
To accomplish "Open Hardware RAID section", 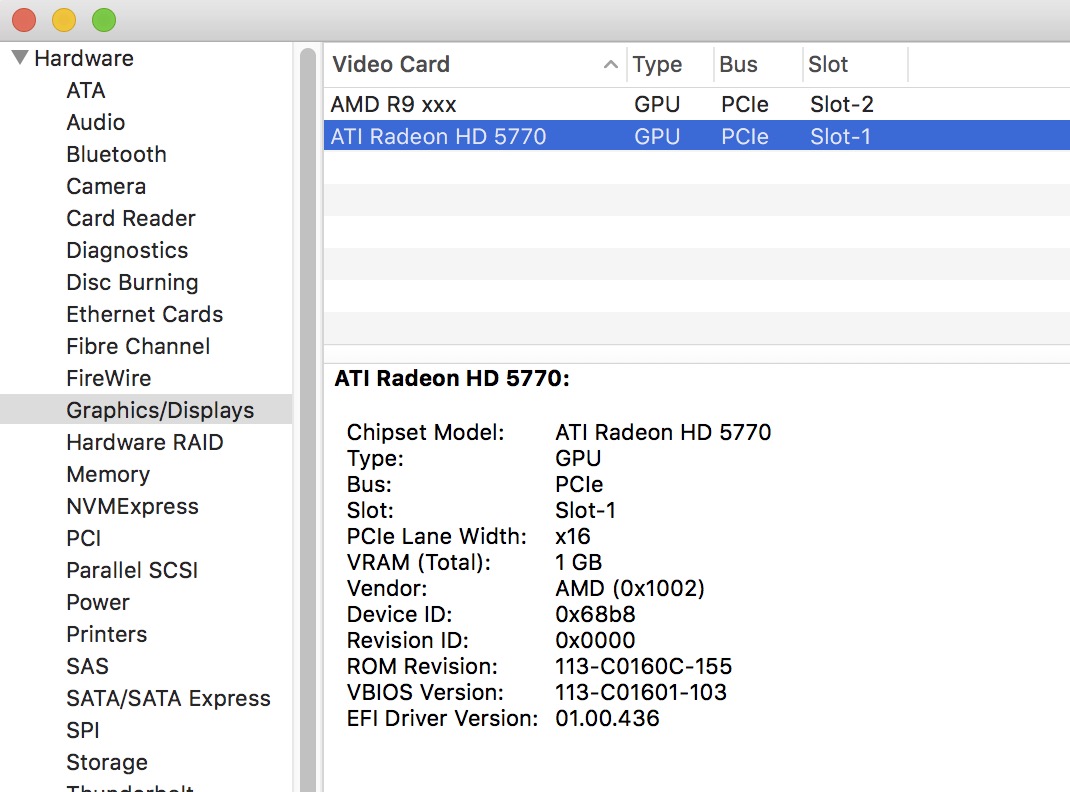I will coord(145,442).
